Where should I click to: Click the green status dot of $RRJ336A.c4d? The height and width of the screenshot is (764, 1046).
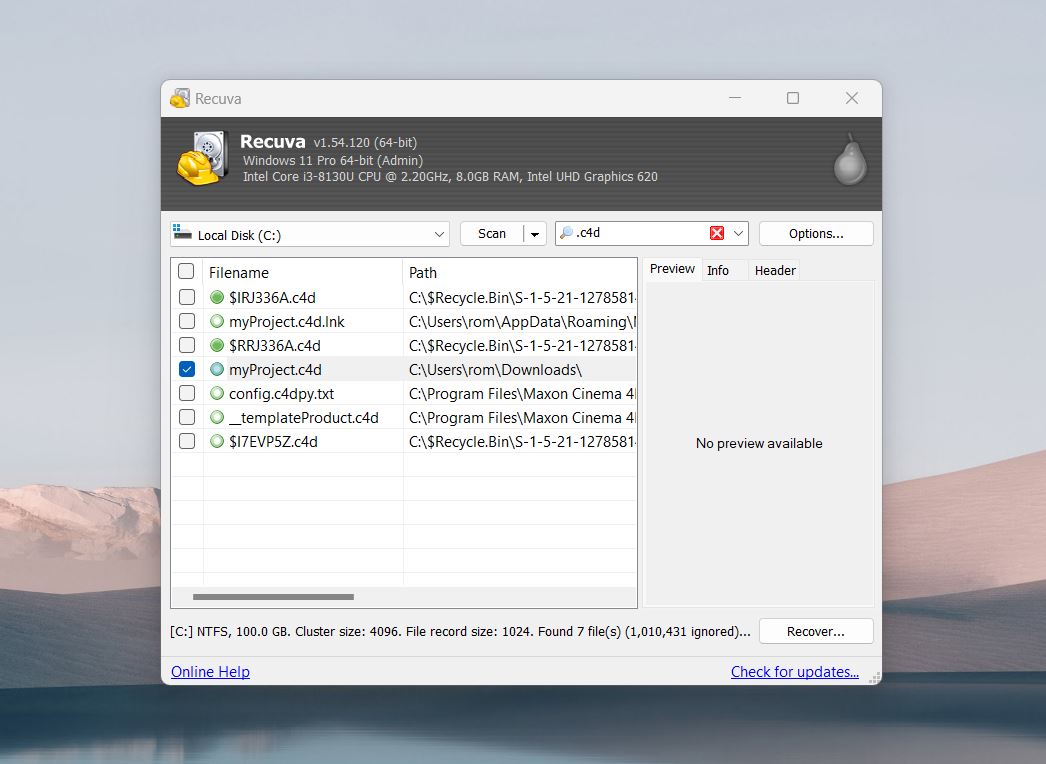pyautogui.click(x=217, y=345)
